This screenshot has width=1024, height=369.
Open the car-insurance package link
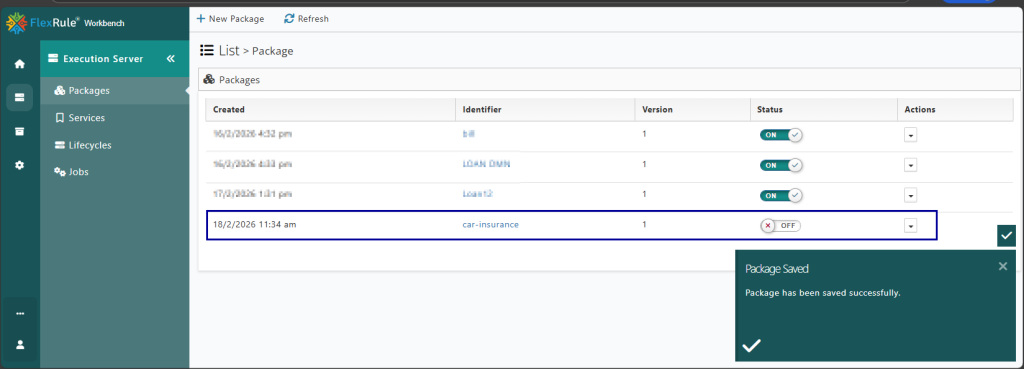(490, 225)
